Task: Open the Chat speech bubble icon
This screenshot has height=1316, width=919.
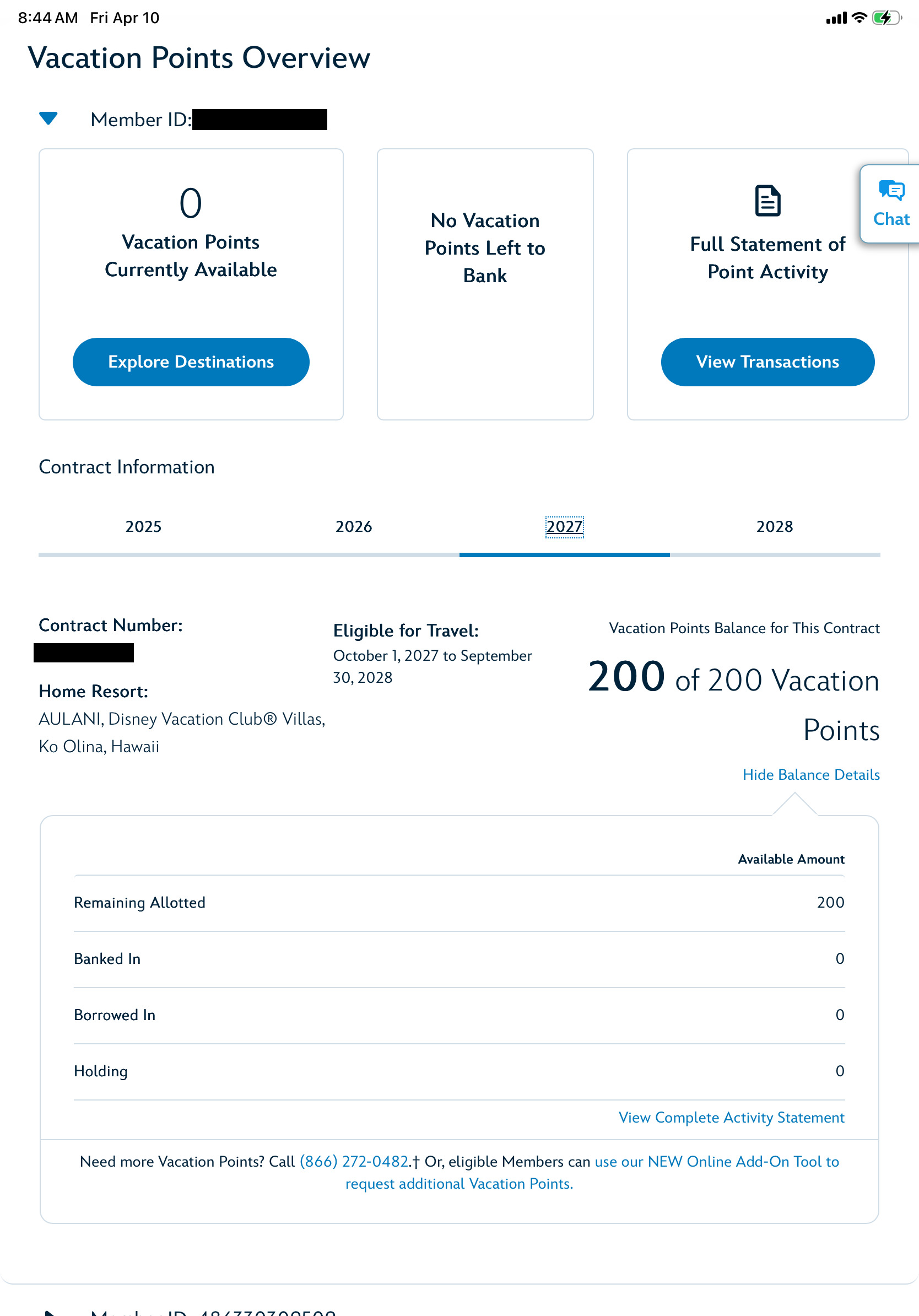Action: 891,191
